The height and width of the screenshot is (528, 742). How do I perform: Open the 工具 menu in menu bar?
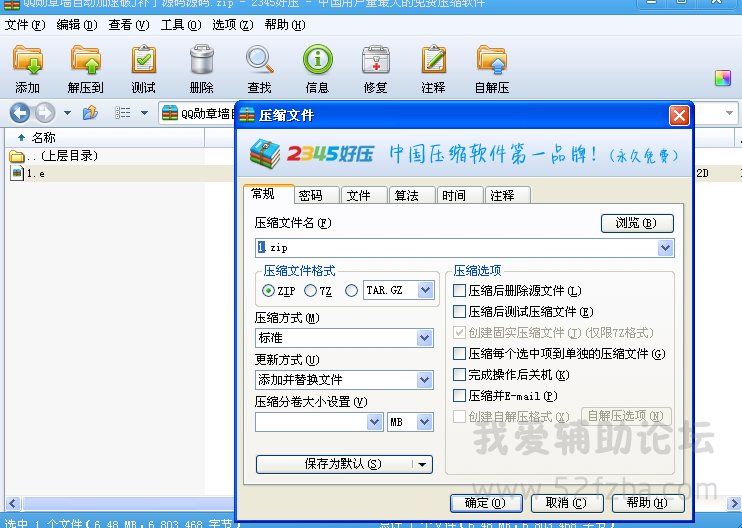click(179, 24)
